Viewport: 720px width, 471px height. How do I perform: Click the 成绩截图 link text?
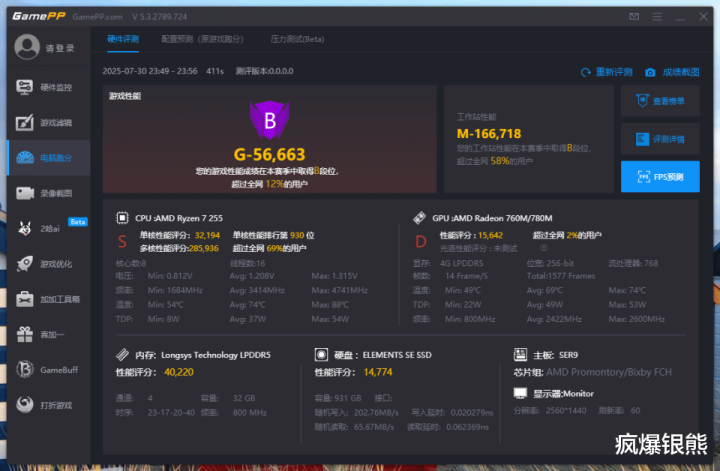681,72
